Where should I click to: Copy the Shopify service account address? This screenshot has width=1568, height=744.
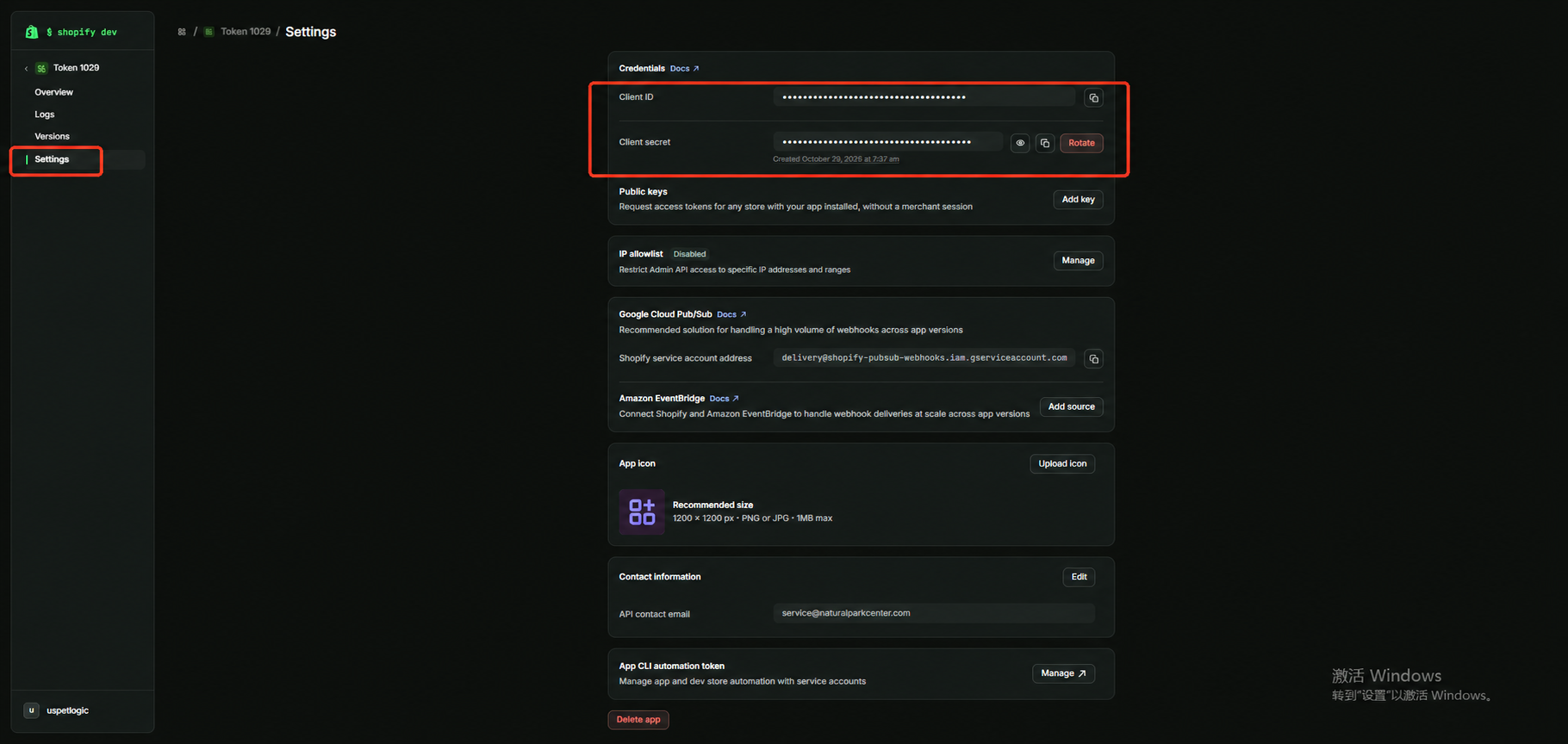click(1093, 358)
